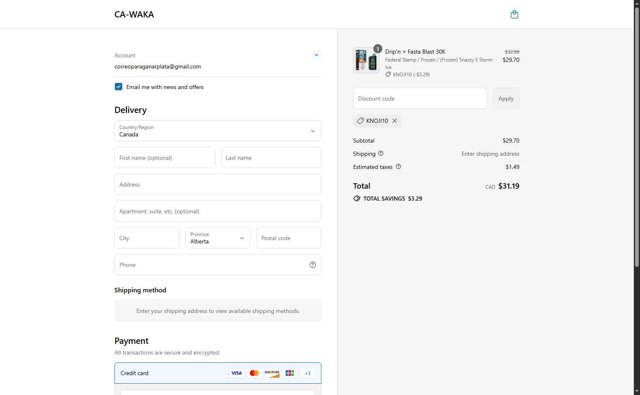Click the Payment section heading

[131, 341]
